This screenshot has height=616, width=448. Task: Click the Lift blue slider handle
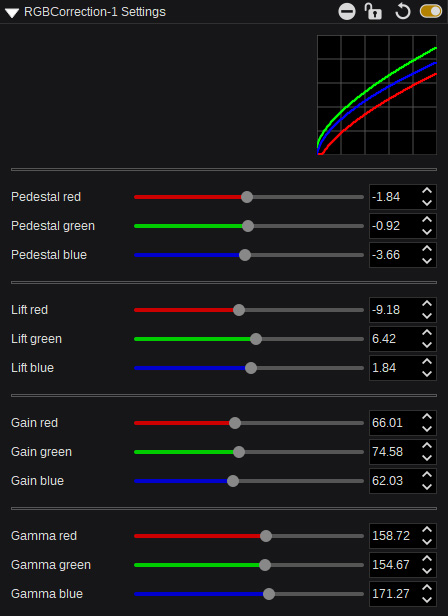click(251, 368)
